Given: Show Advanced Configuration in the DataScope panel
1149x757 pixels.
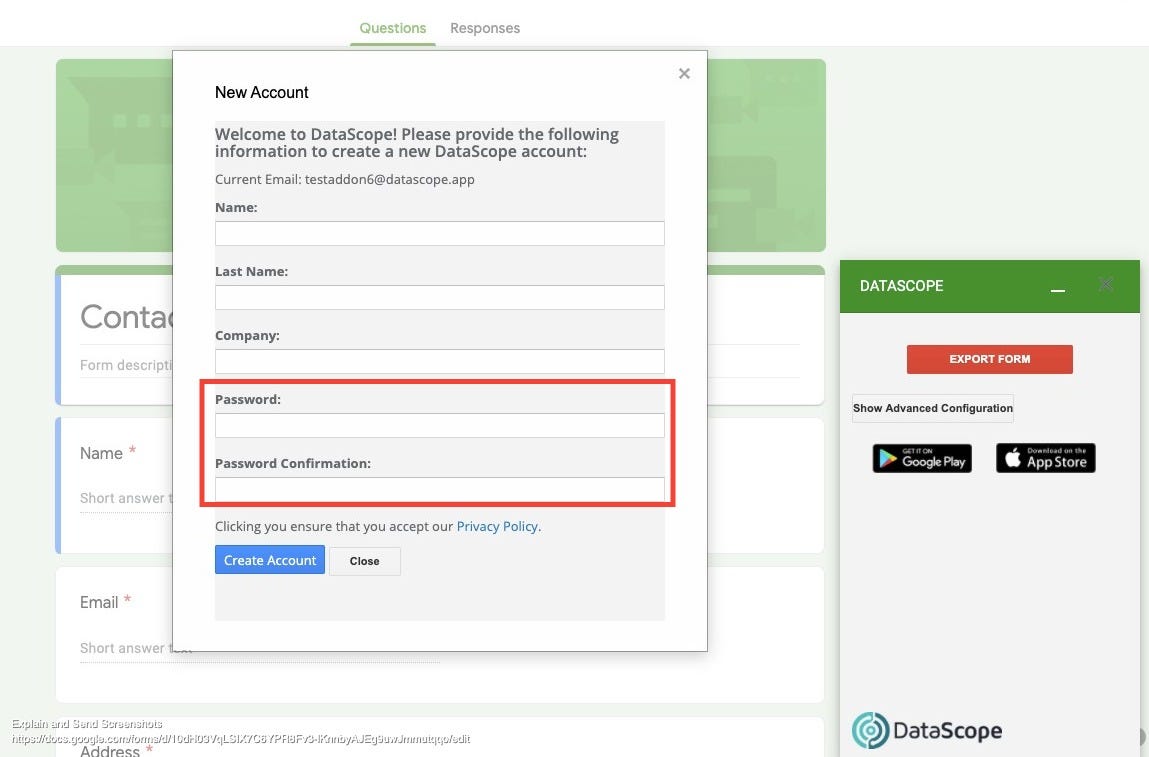Looking at the screenshot, I should (933, 408).
